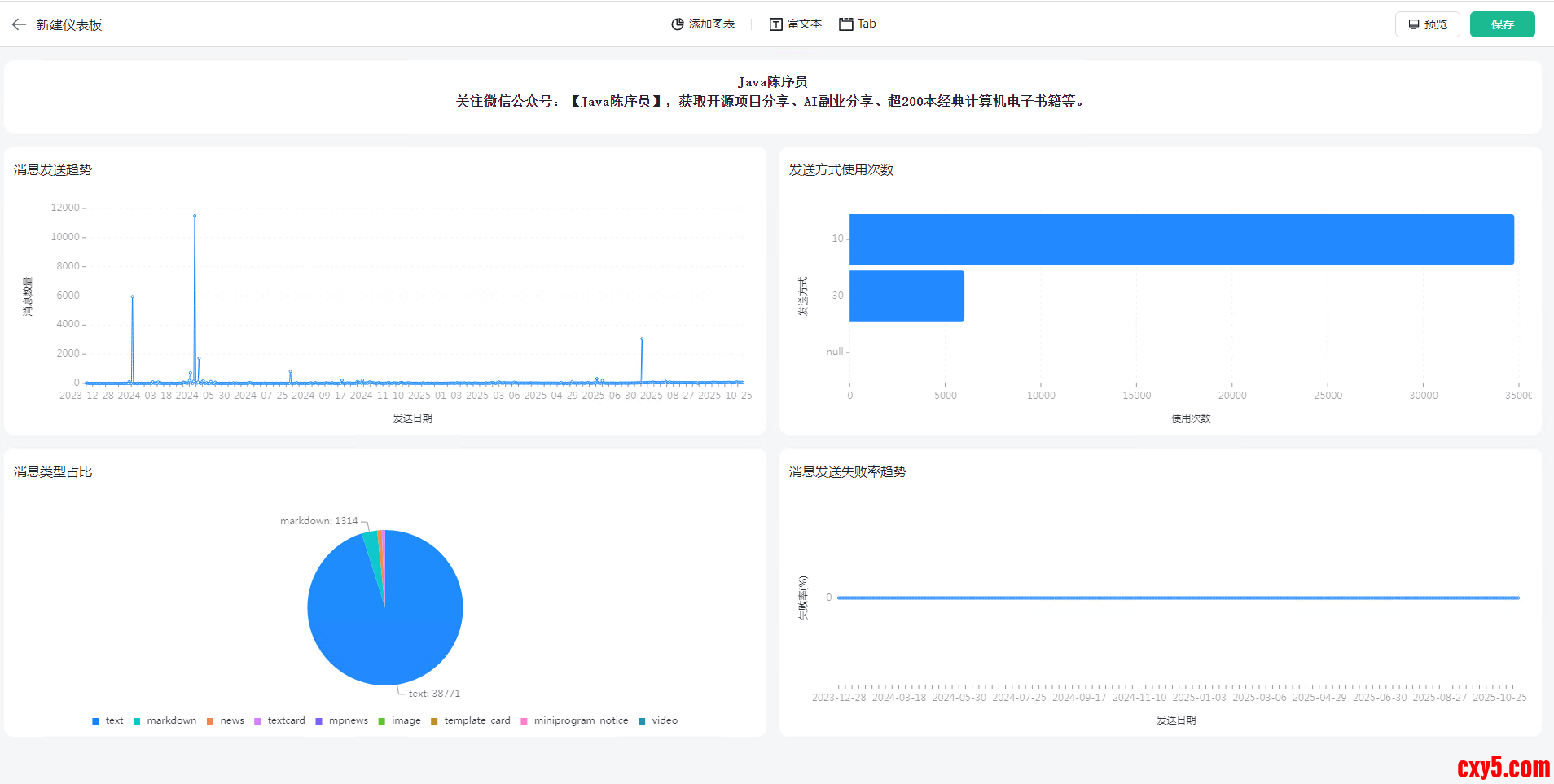Click the back arrow icon

(19, 24)
